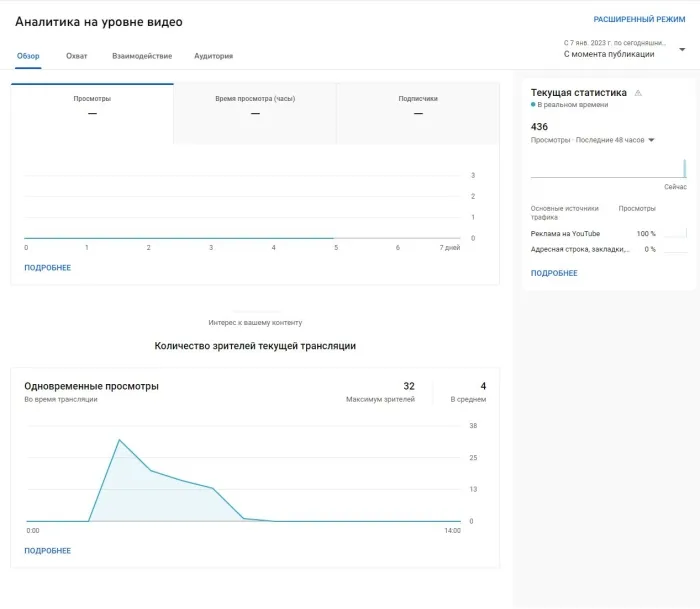Switch to the Обзор tab
Screen dimensions: 700x609
pyautogui.click(x=28, y=56)
